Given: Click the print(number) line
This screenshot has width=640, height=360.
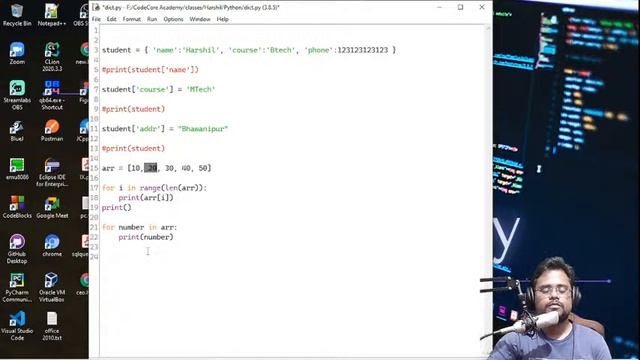Looking at the screenshot, I should point(146,237).
